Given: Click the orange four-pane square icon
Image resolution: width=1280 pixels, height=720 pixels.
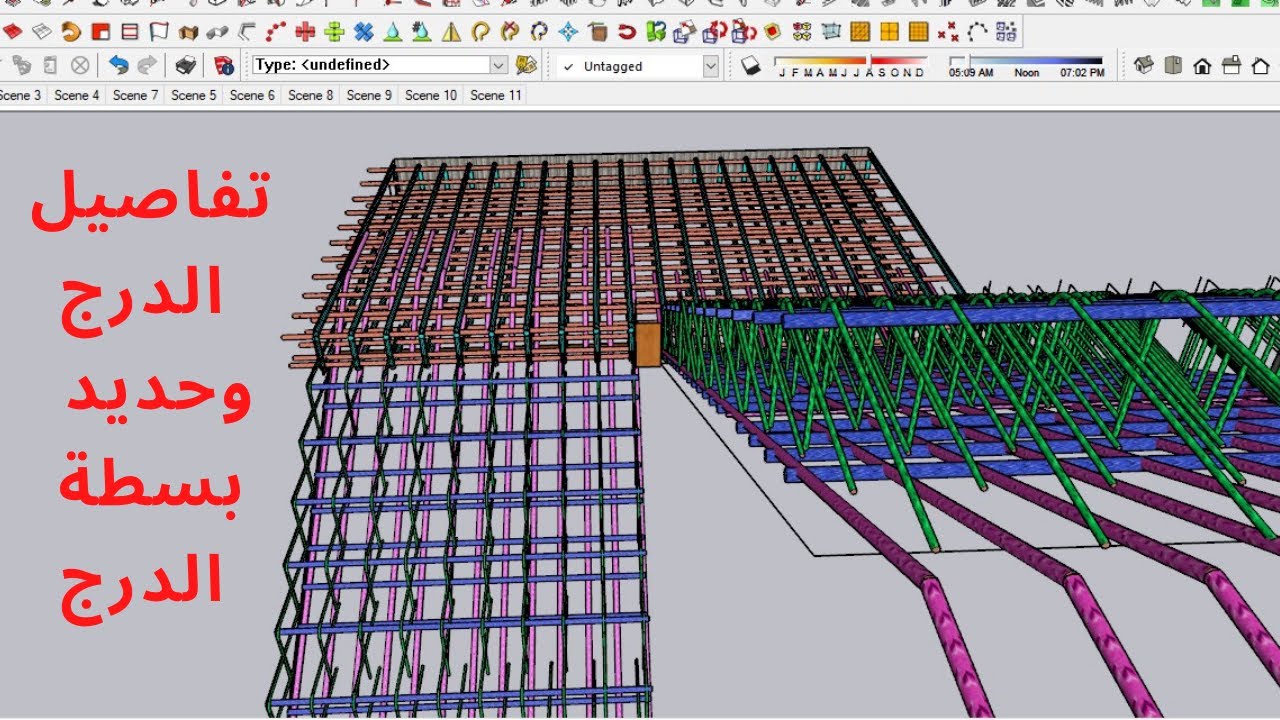Looking at the screenshot, I should pos(889,32).
